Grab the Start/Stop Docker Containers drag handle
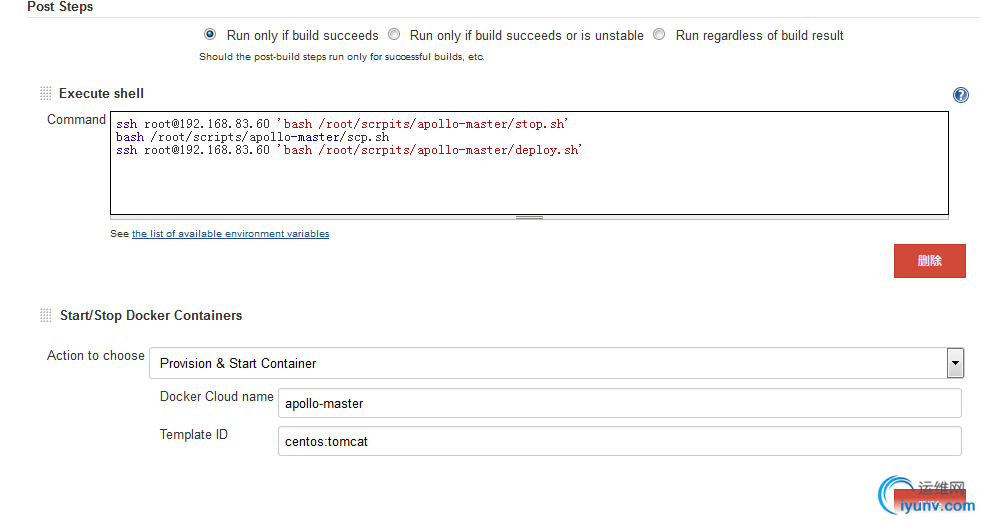981x522 pixels. click(46, 315)
